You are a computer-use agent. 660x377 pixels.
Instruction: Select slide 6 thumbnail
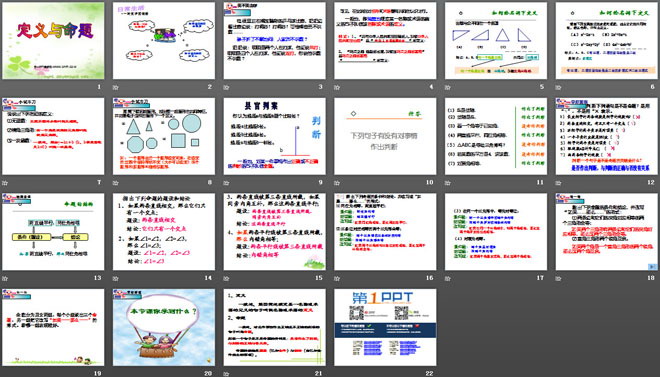coord(607,41)
